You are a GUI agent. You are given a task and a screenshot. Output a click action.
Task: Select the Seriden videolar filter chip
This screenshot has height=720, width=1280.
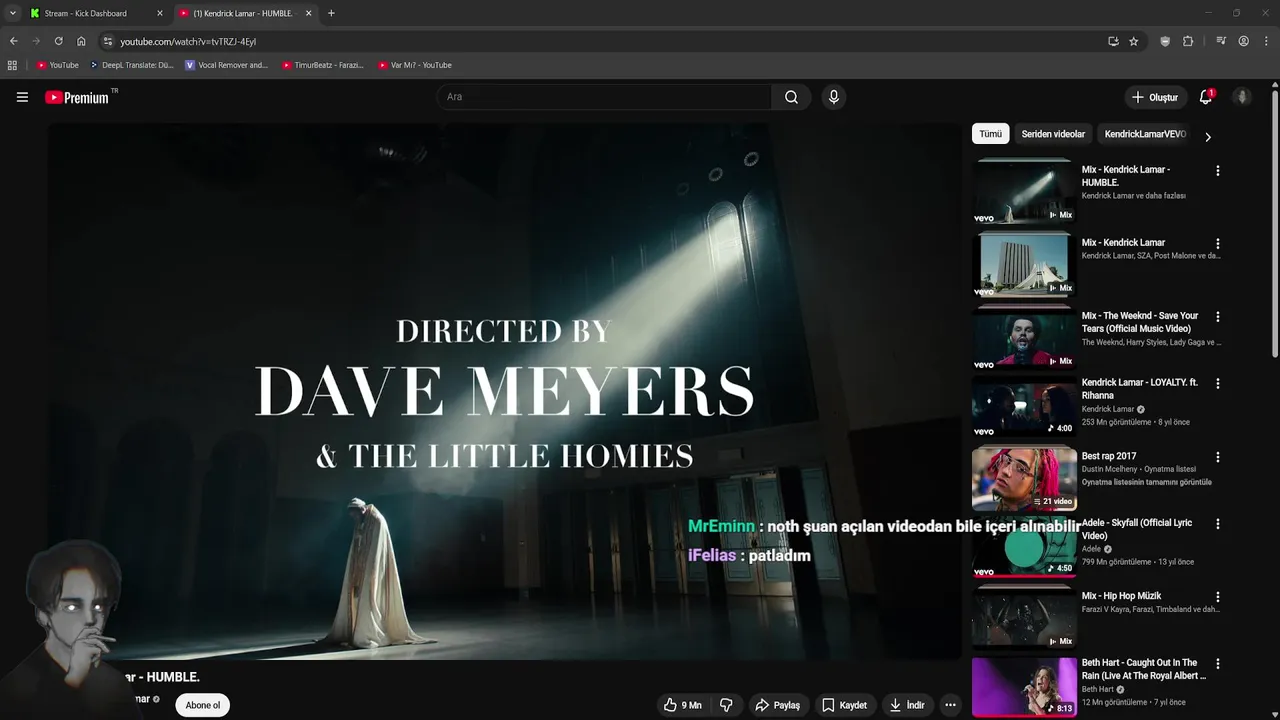[1053, 134]
